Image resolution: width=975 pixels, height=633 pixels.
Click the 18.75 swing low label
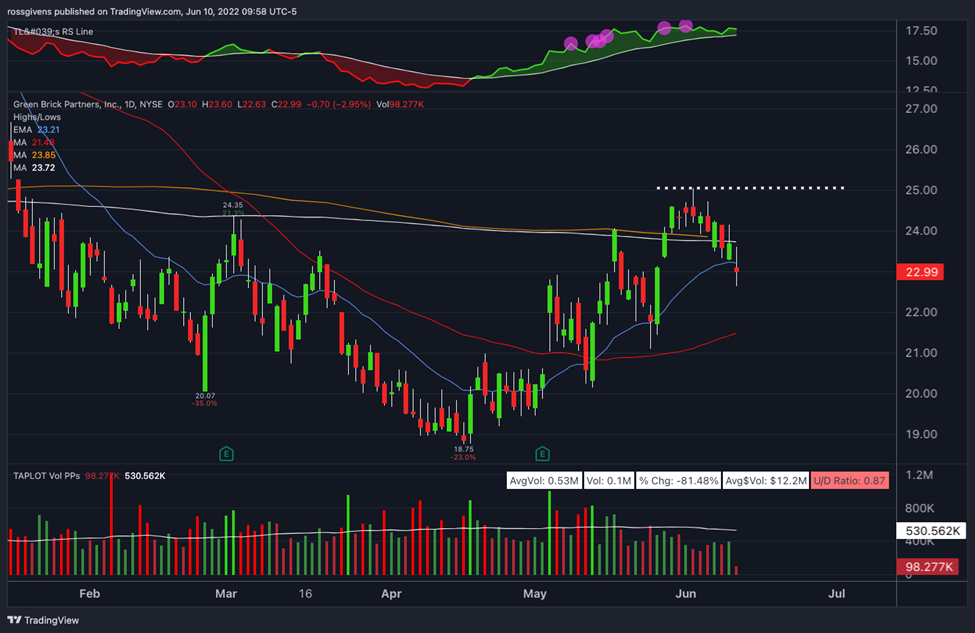click(464, 449)
